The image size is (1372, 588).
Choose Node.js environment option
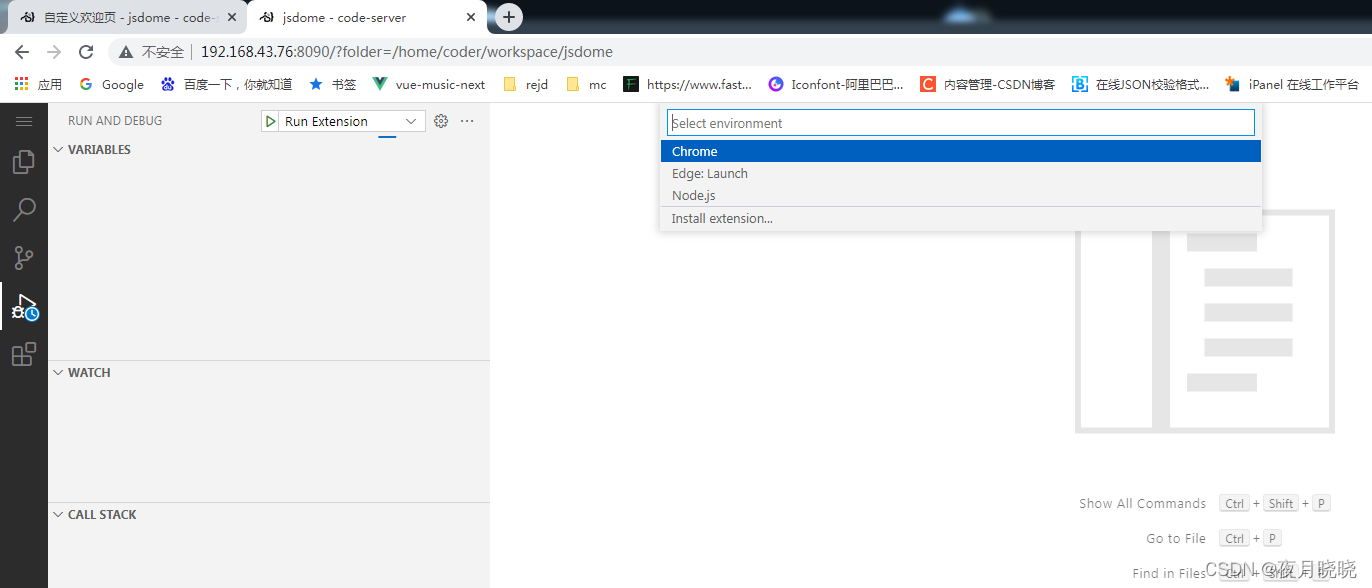(x=961, y=195)
